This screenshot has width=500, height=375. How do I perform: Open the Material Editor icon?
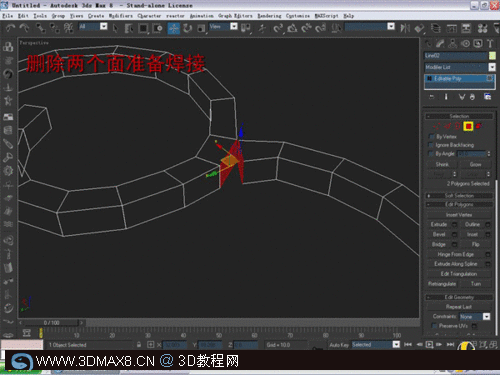(x=482, y=29)
